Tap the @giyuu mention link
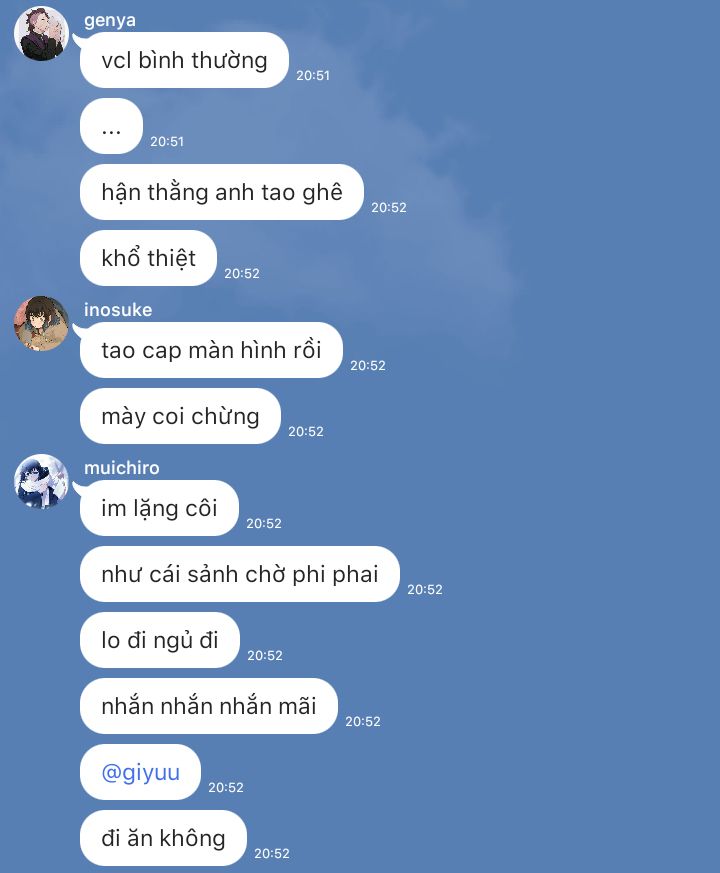 click(140, 772)
